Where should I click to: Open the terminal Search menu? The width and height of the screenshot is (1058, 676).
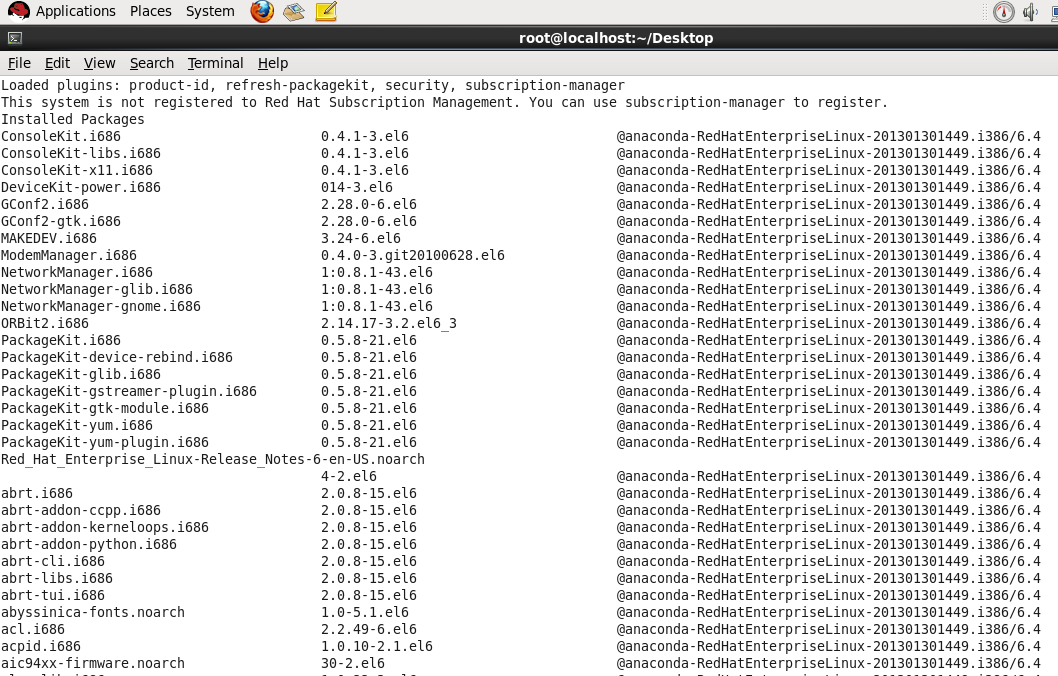152,63
